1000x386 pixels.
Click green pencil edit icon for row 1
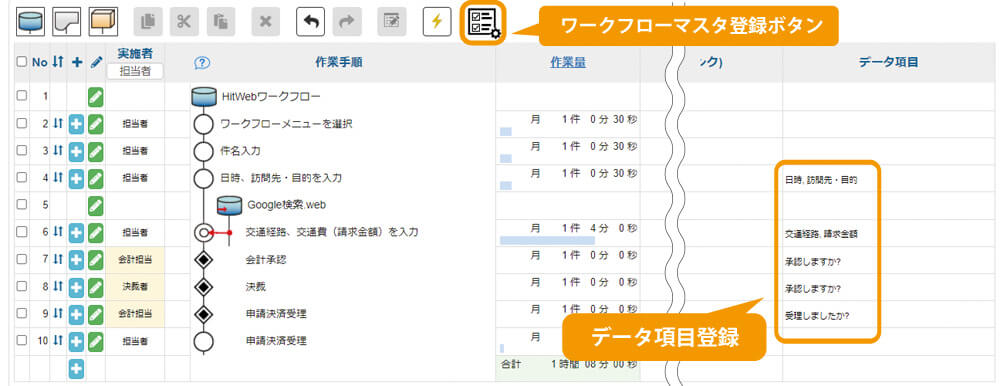(x=96, y=97)
